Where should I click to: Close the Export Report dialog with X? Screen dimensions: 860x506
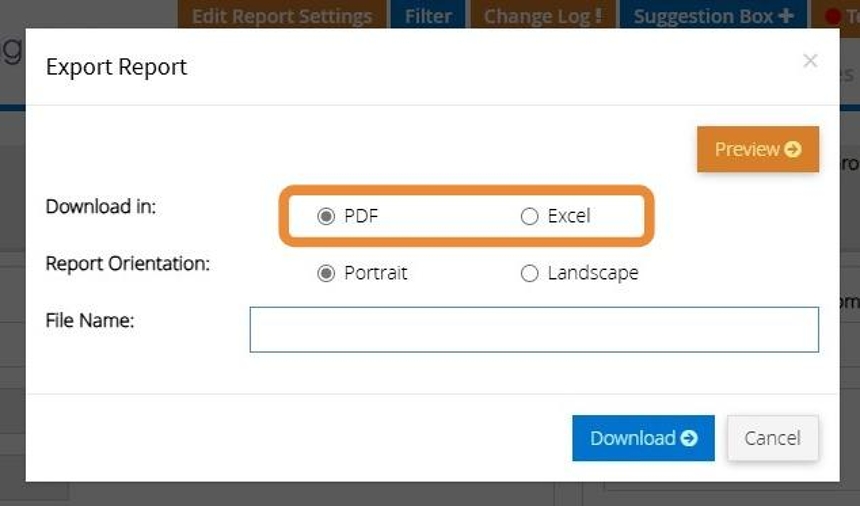(x=810, y=62)
